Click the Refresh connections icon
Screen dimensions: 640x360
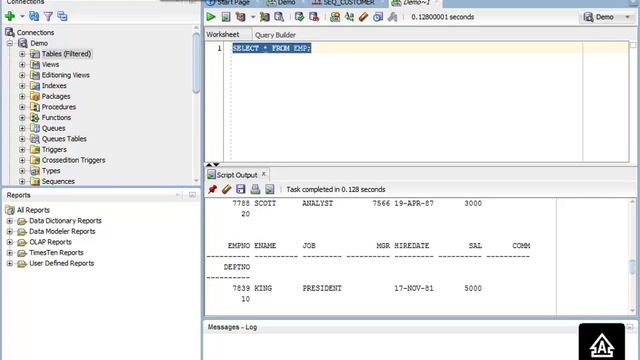click(x=34, y=16)
